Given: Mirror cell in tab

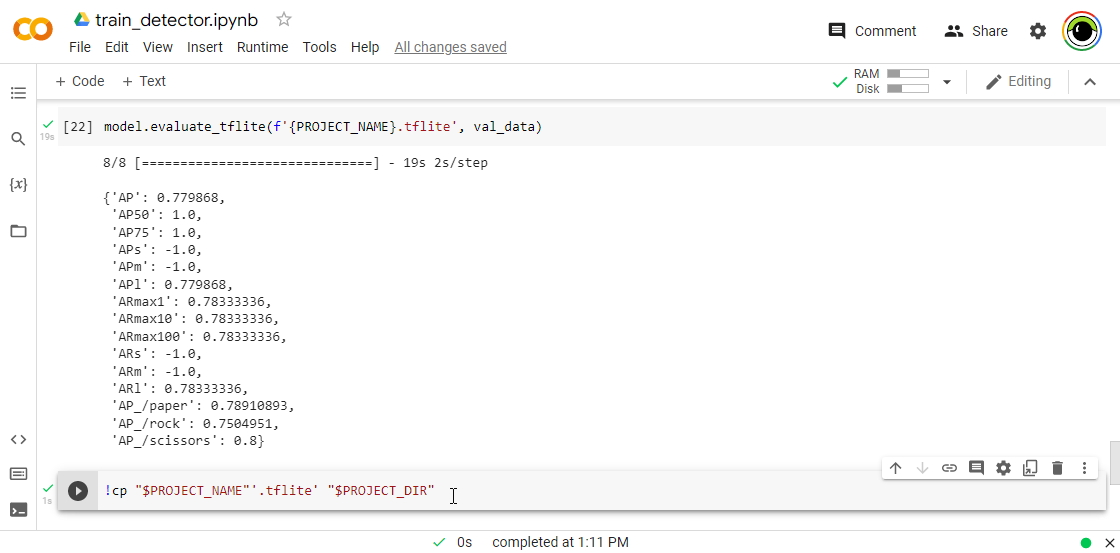Looking at the screenshot, I should pos(1030,468).
